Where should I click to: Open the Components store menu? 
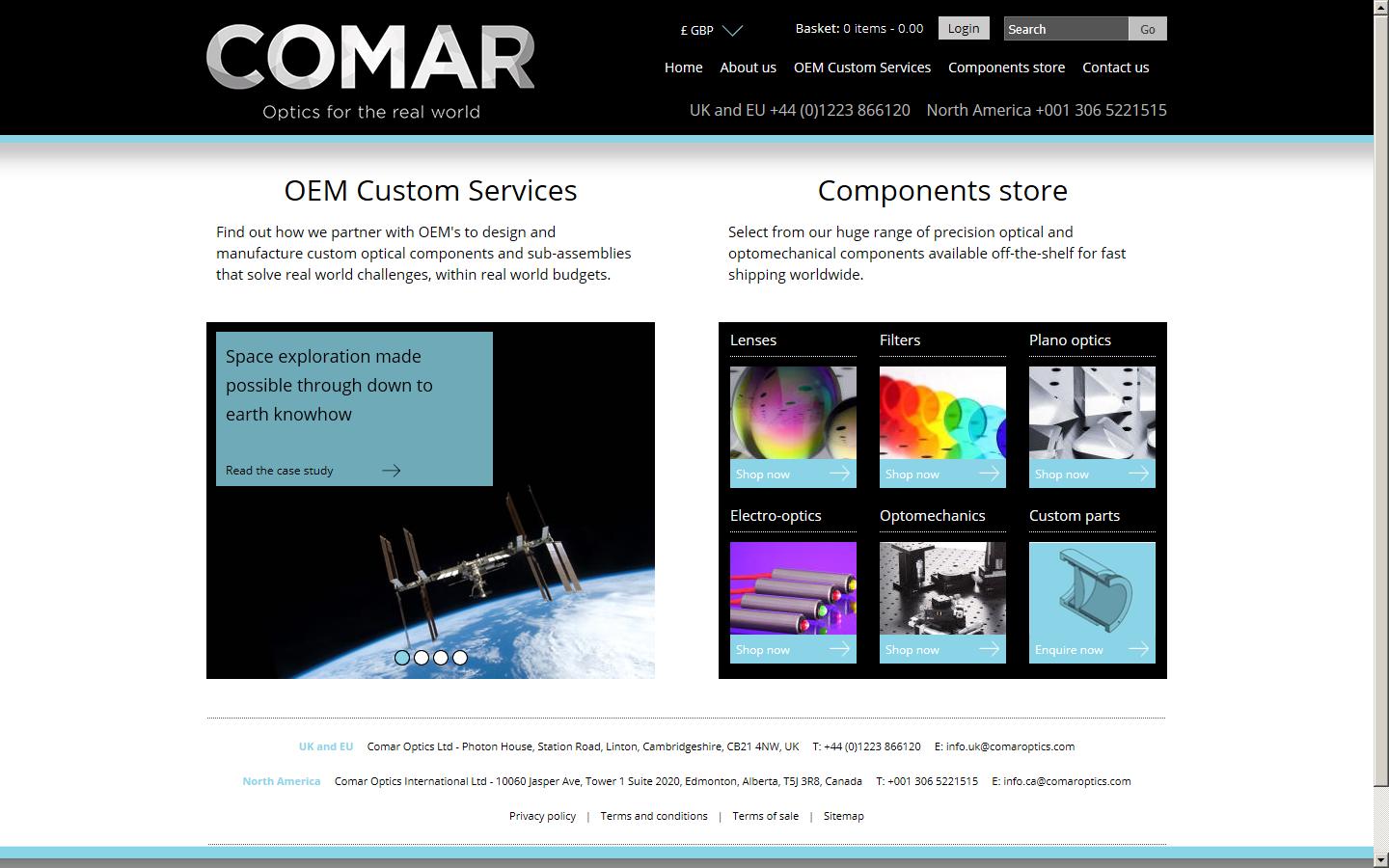click(x=1006, y=68)
